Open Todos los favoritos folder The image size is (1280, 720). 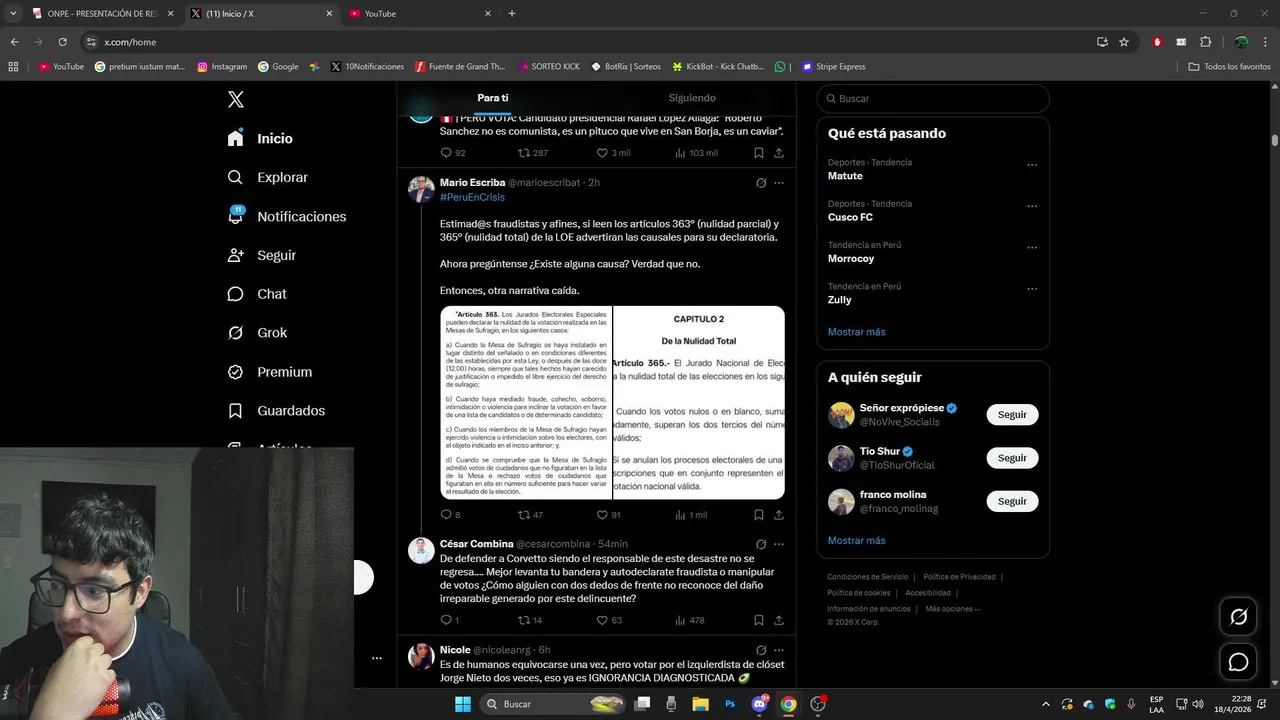point(1229,67)
